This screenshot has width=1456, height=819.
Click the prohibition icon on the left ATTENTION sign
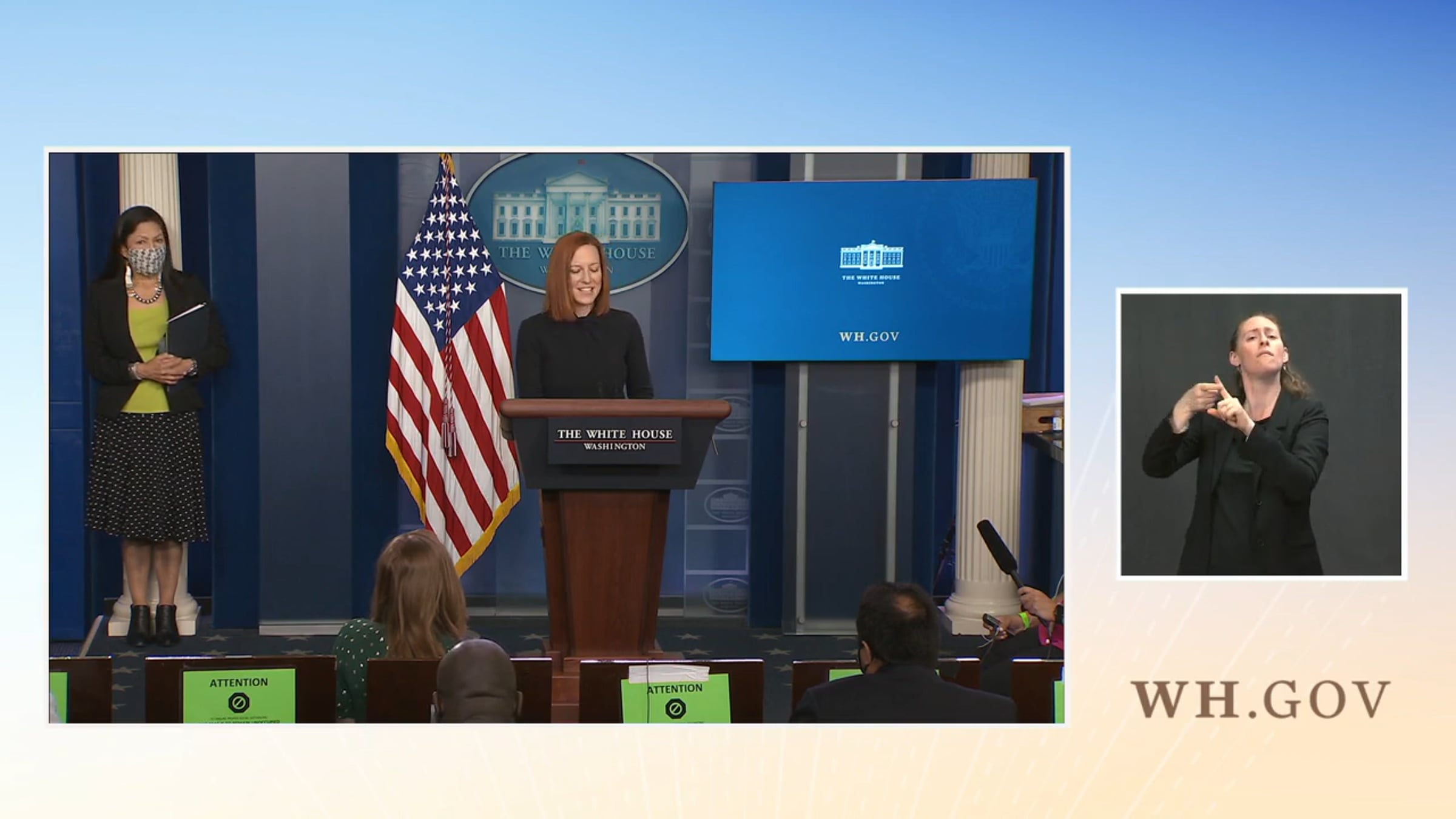[239, 703]
